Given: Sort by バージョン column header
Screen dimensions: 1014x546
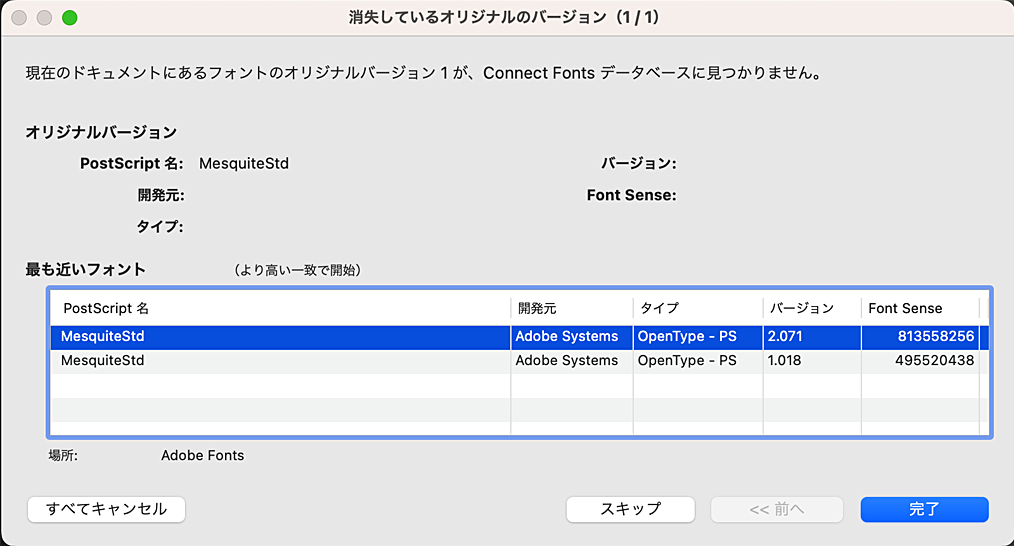Looking at the screenshot, I should [810, 308].
